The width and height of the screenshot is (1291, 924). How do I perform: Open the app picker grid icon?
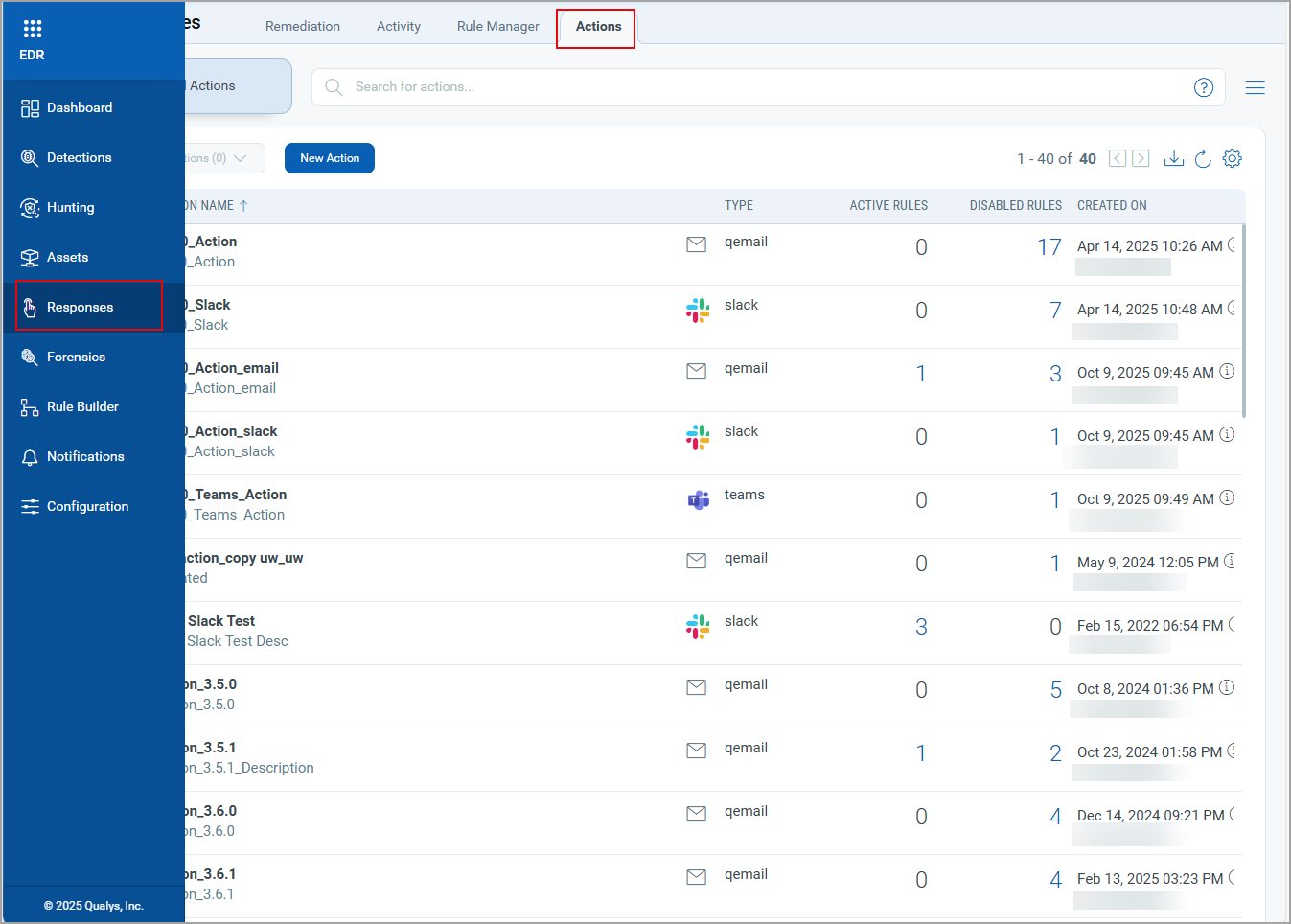coord(32,29)
